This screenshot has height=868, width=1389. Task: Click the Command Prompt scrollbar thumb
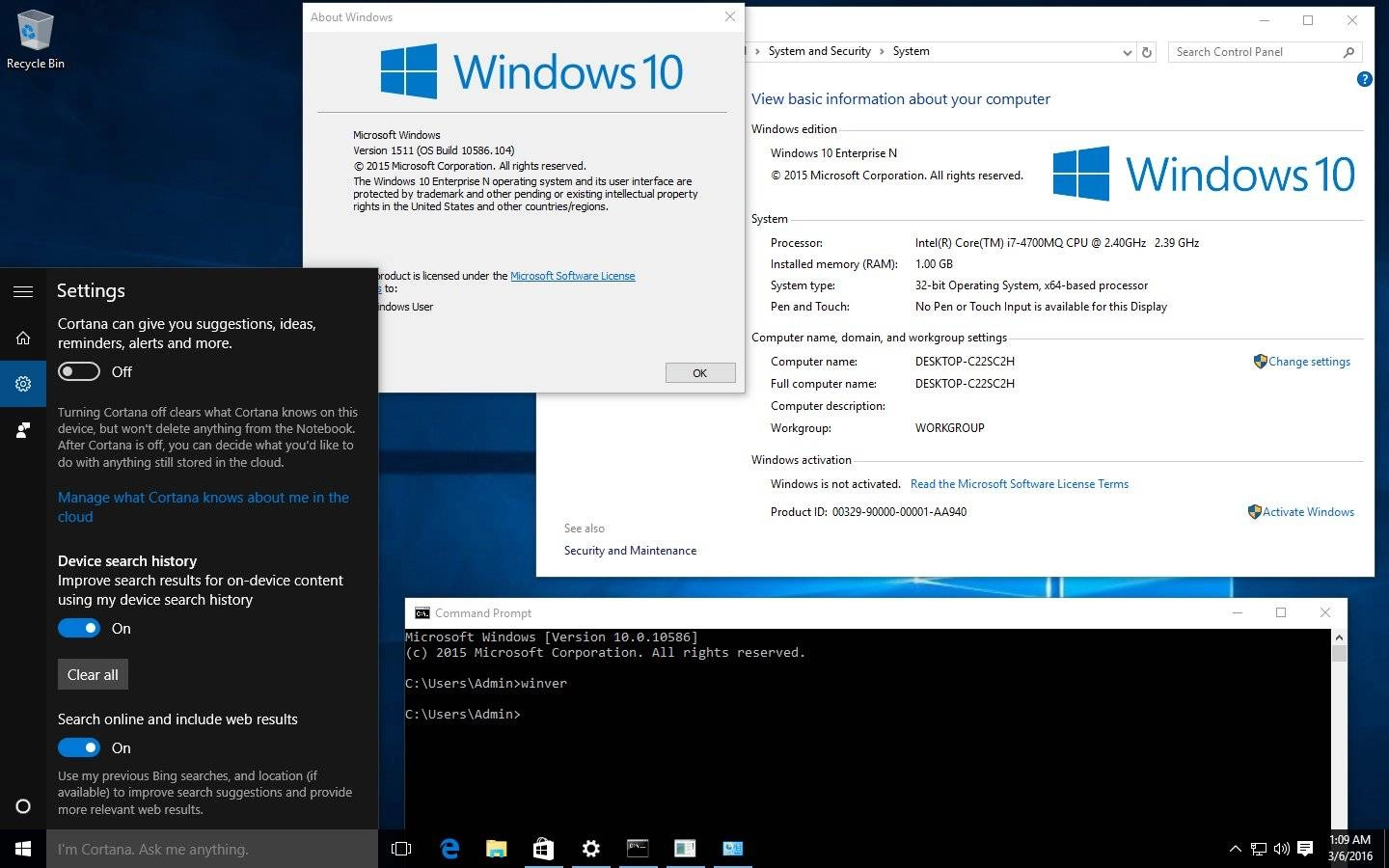coord(1339,654)
